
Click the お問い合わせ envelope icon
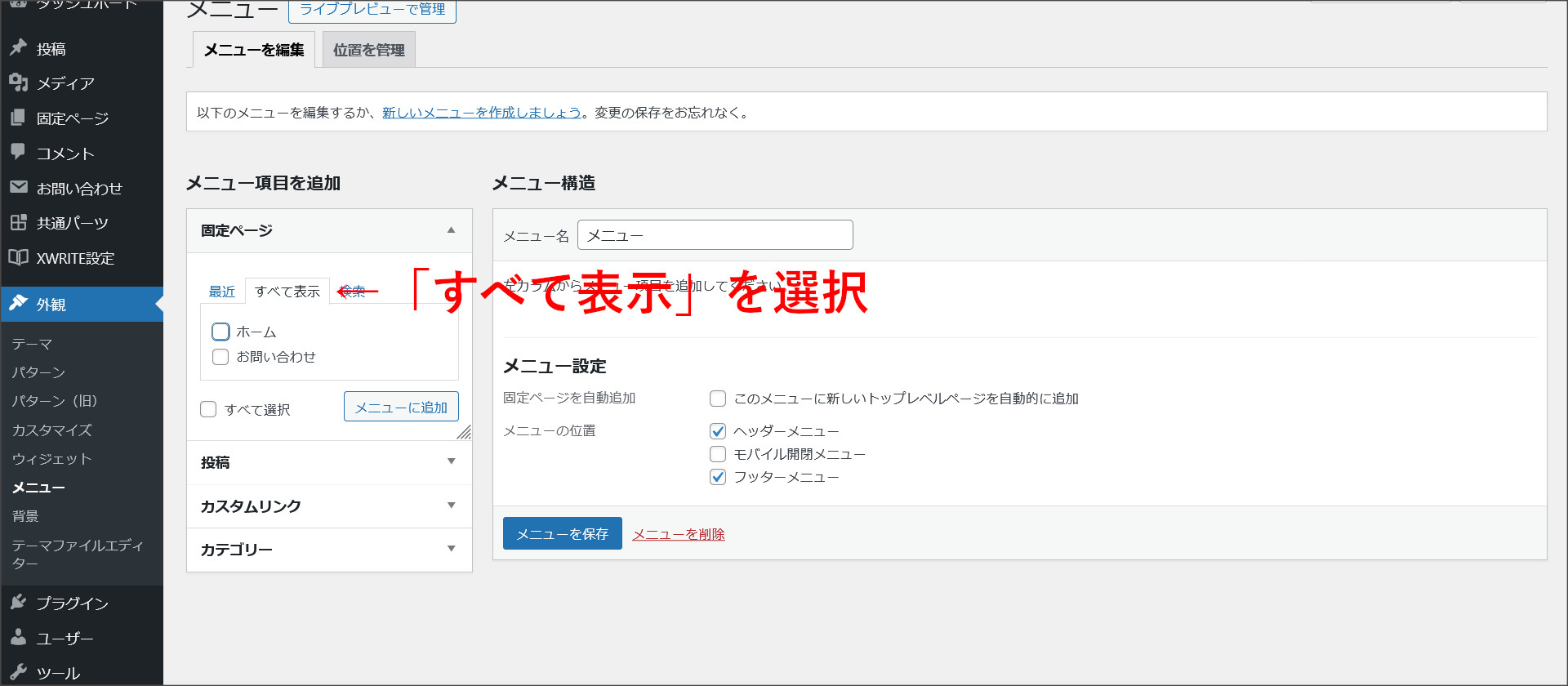coord(18,187)
